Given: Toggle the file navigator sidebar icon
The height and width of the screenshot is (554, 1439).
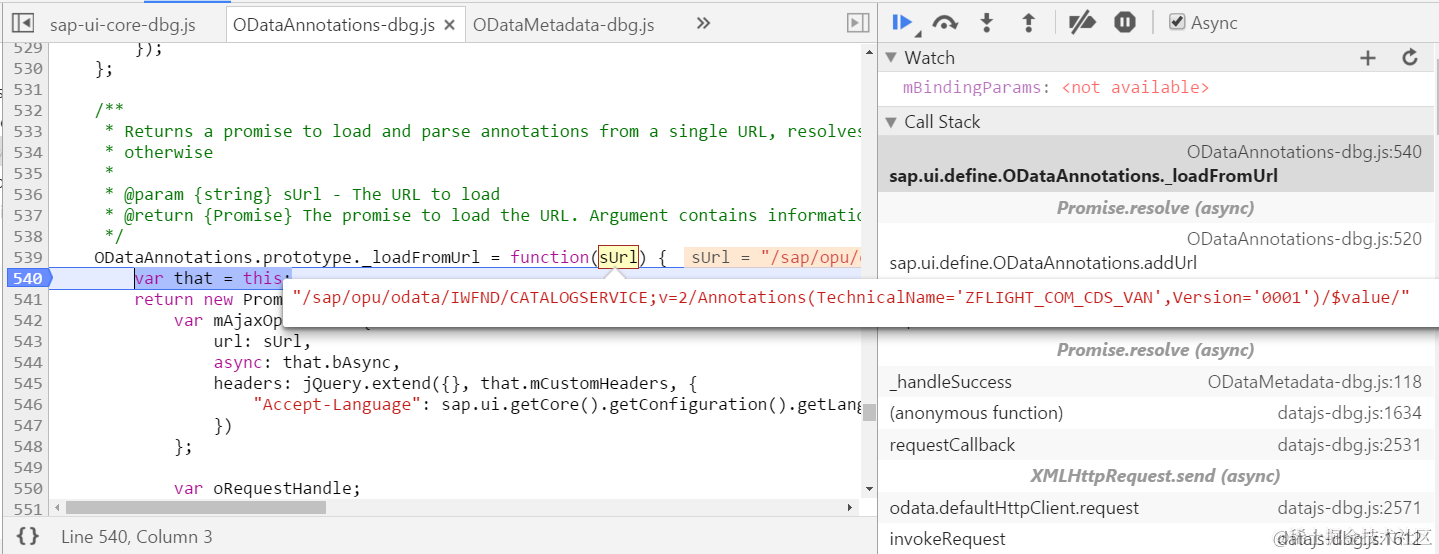Looking at the screenshot, I should click(x=23, y=23).
